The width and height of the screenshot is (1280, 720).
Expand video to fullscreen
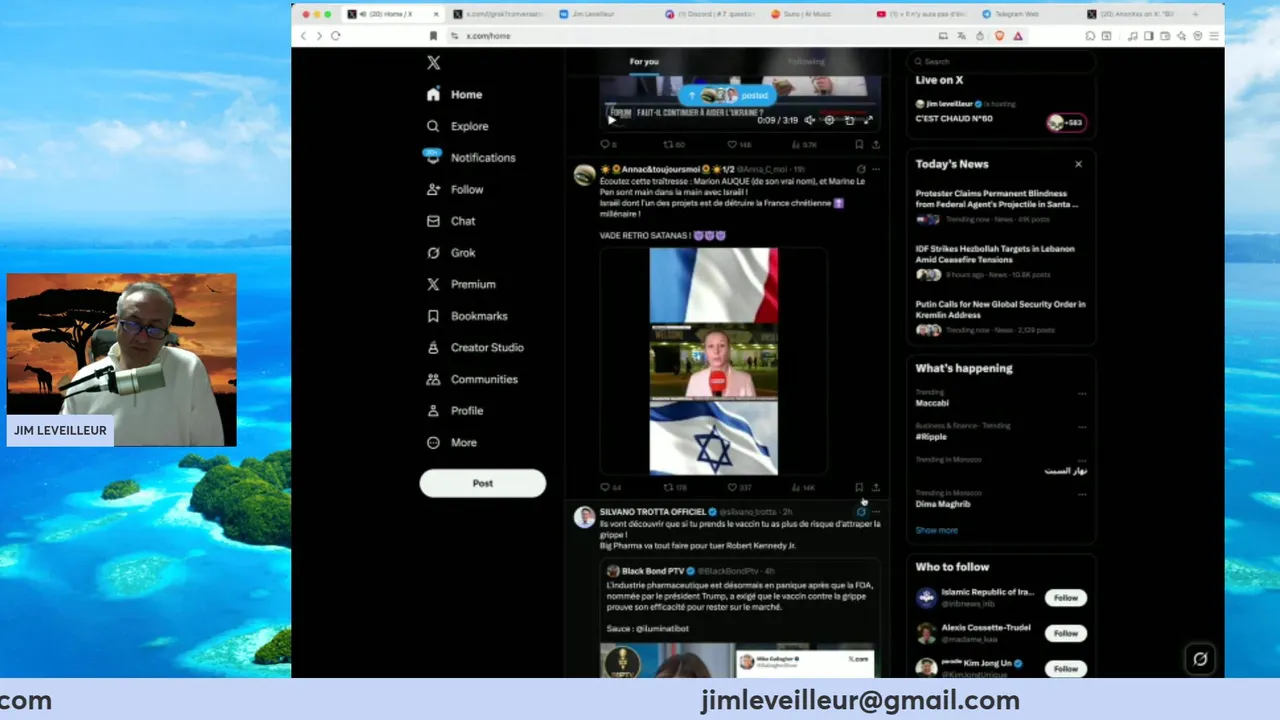[868, 120]
